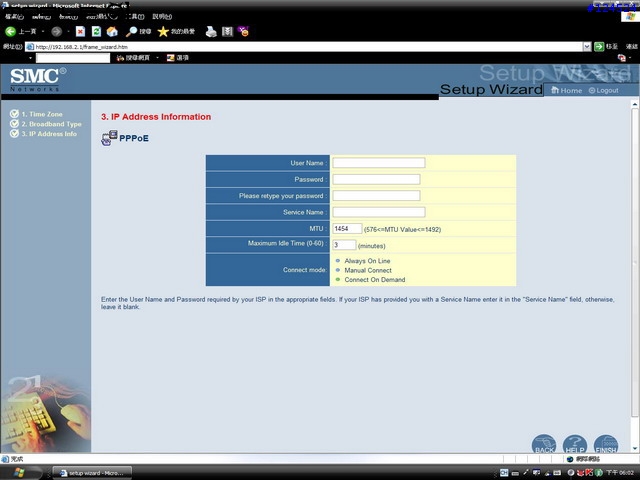
Task: Open the first menu bar item (File)
Action: coord(15,16)
